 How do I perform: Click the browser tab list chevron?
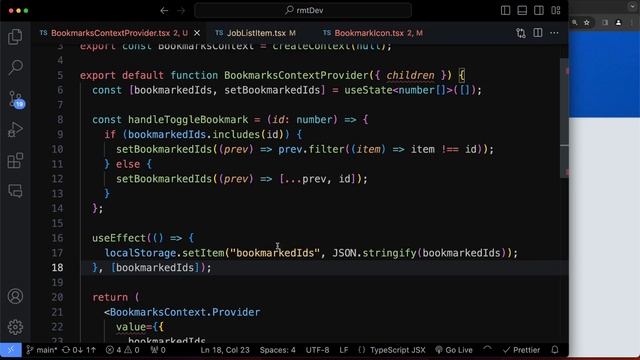[x=632, y=6]
